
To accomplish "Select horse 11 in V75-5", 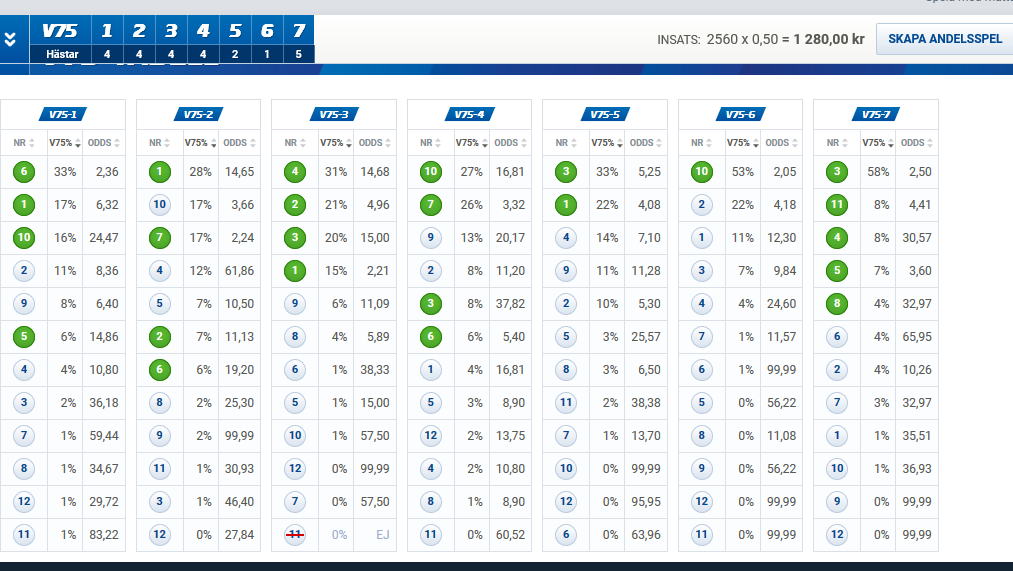I will pyautogui.click(x=566, y=402).
